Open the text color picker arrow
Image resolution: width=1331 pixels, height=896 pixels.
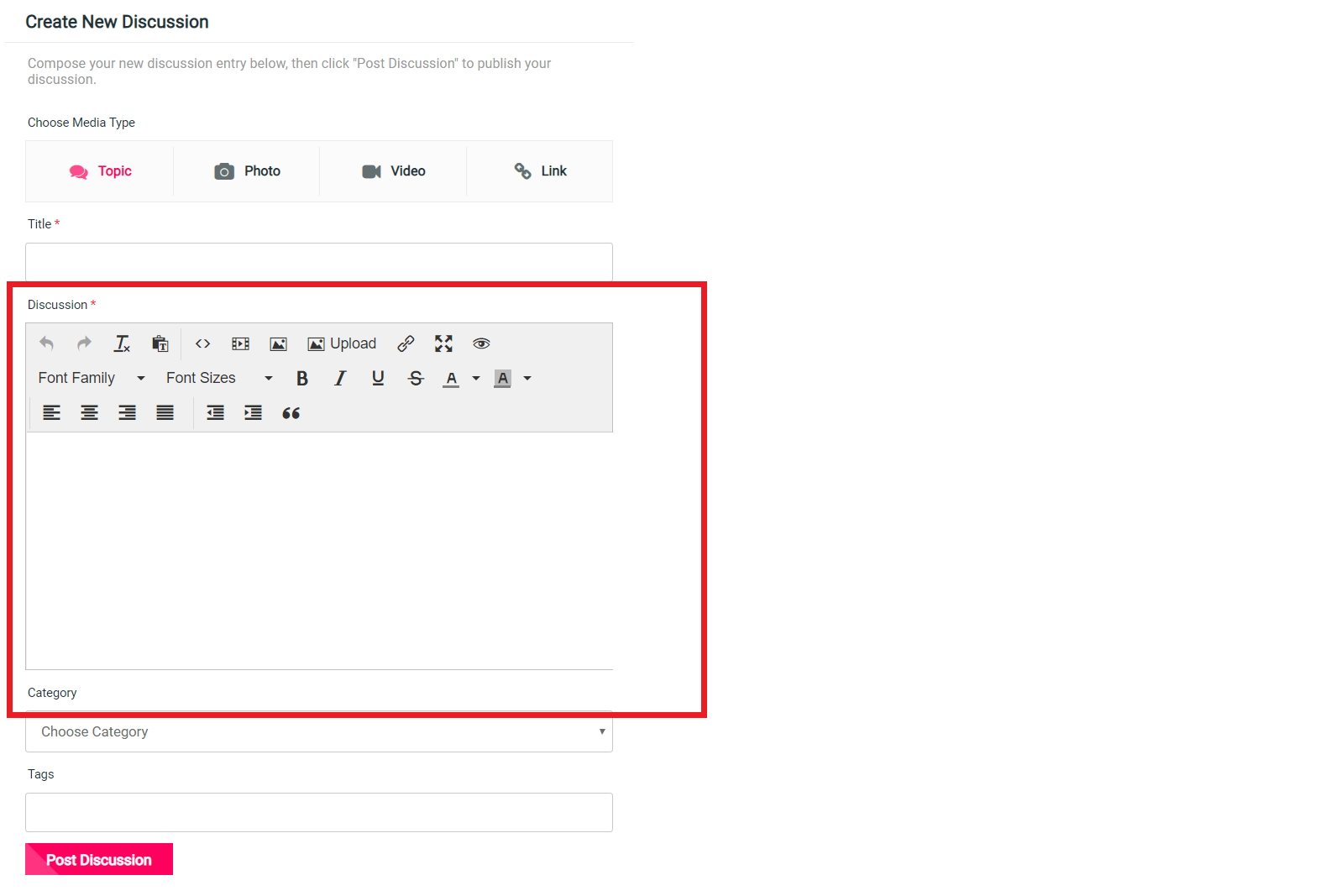pos(476,378)
